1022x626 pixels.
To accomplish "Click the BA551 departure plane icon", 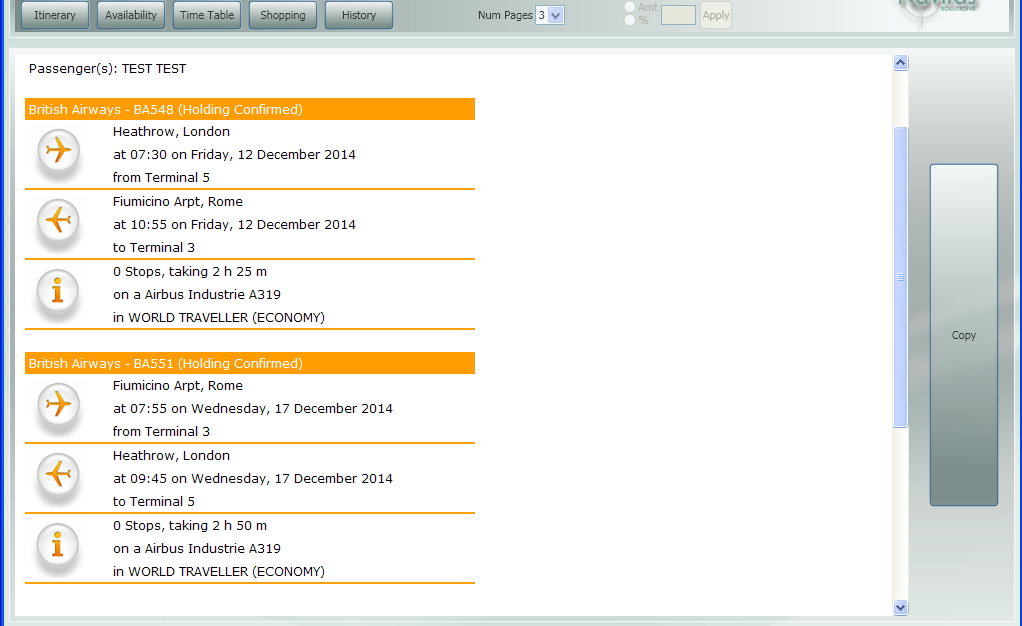I will coord(58,404).
